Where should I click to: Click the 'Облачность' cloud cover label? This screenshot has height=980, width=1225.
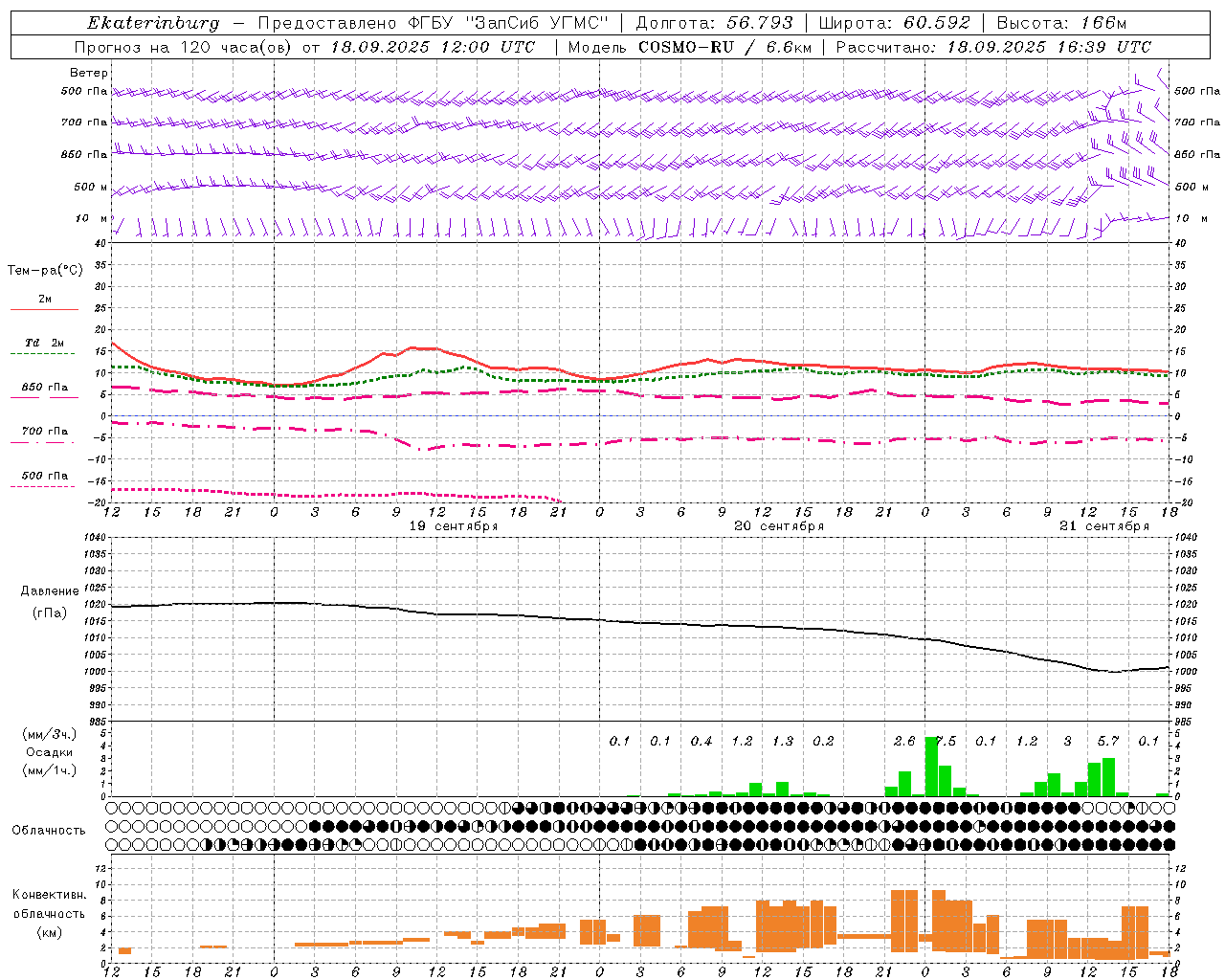tap(49, 831)
